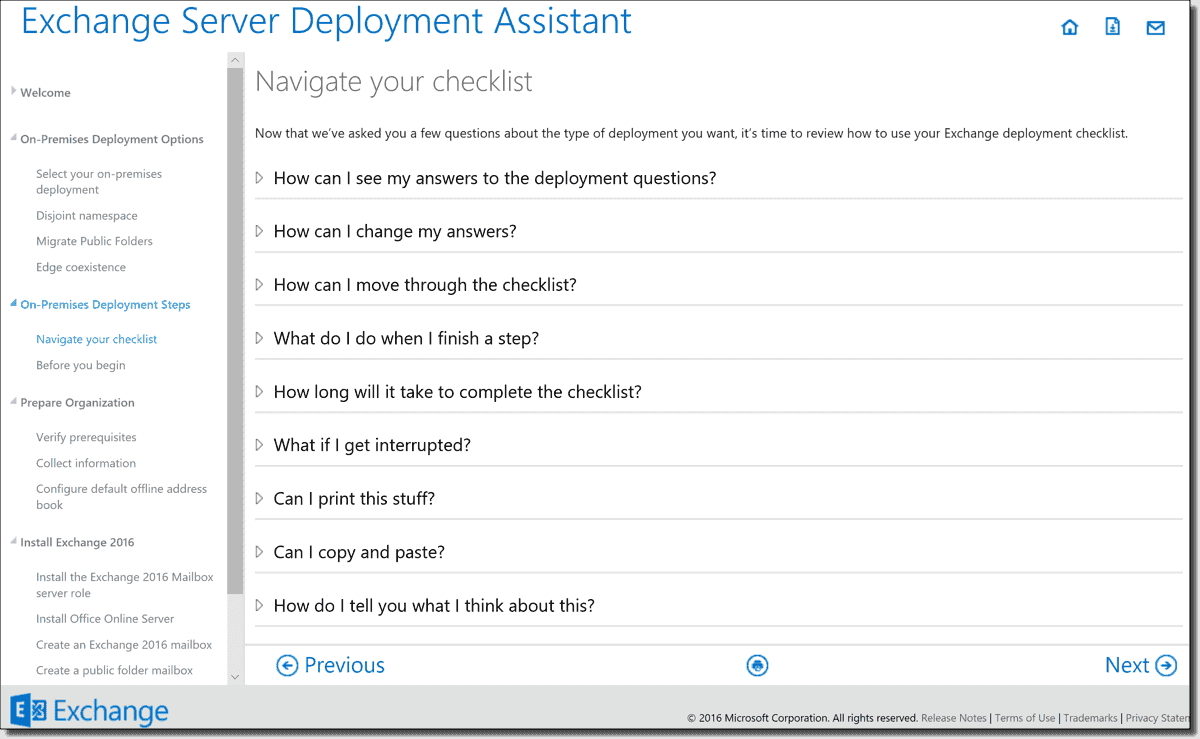The width and height of the screenshot is (1200, 739).
Task: Click the 'Navigate your checklist' page heading
Action: coord(394,82)
